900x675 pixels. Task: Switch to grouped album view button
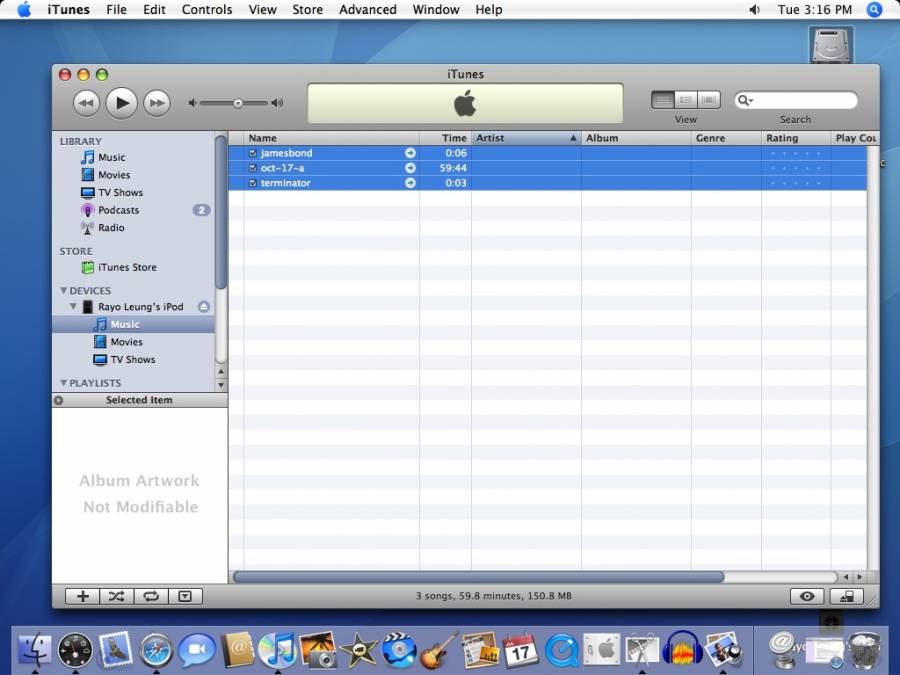tap(685, 100)
